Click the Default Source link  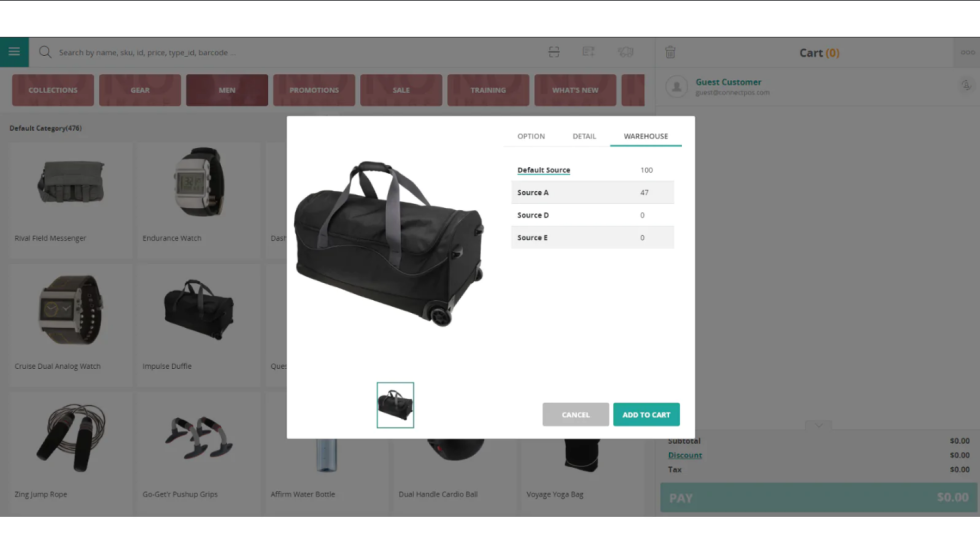click(543, 170)
